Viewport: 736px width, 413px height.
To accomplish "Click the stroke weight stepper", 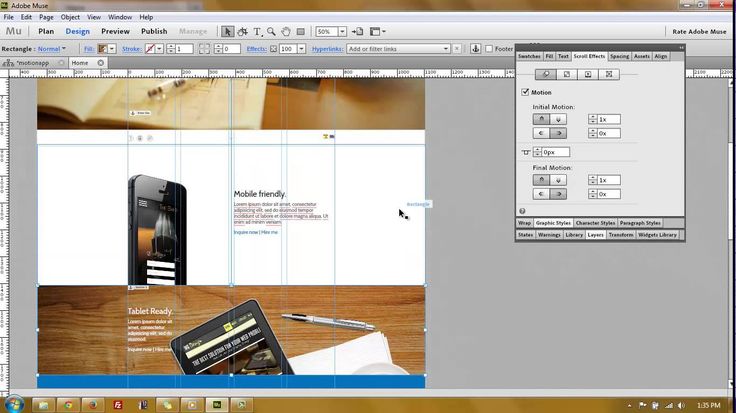I will [x=171, y=48].
